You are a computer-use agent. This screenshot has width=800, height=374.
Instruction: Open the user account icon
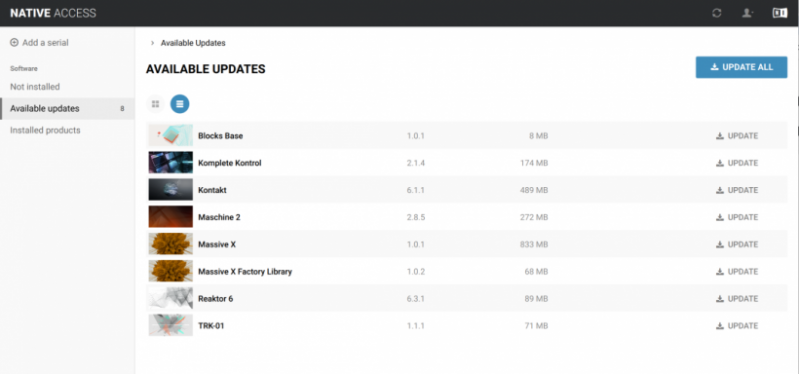tap(748, 13)
